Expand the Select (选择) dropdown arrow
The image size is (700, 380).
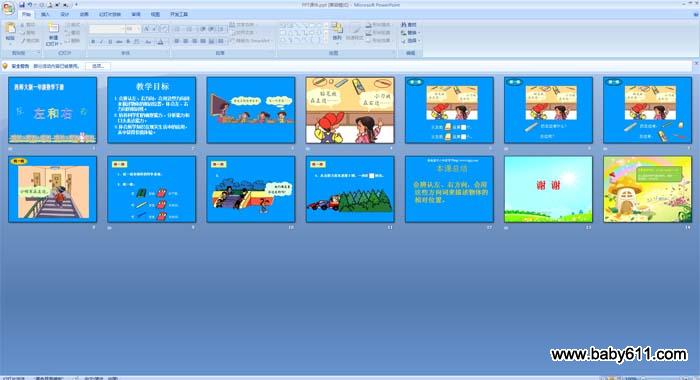click(419, 41)
